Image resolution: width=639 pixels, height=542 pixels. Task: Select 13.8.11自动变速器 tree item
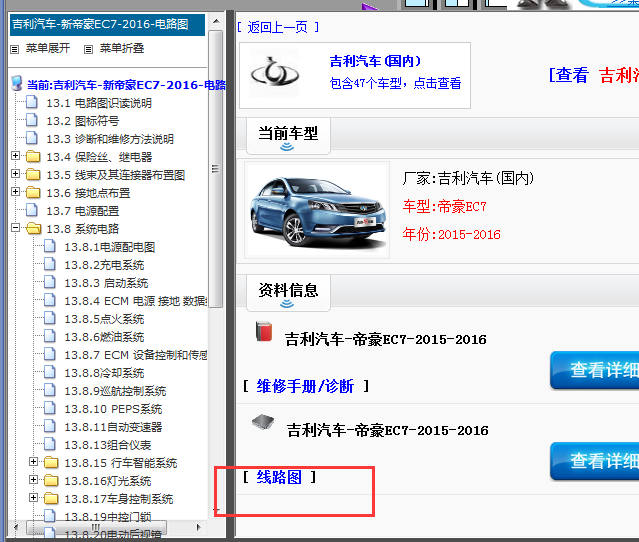[113, 427]
